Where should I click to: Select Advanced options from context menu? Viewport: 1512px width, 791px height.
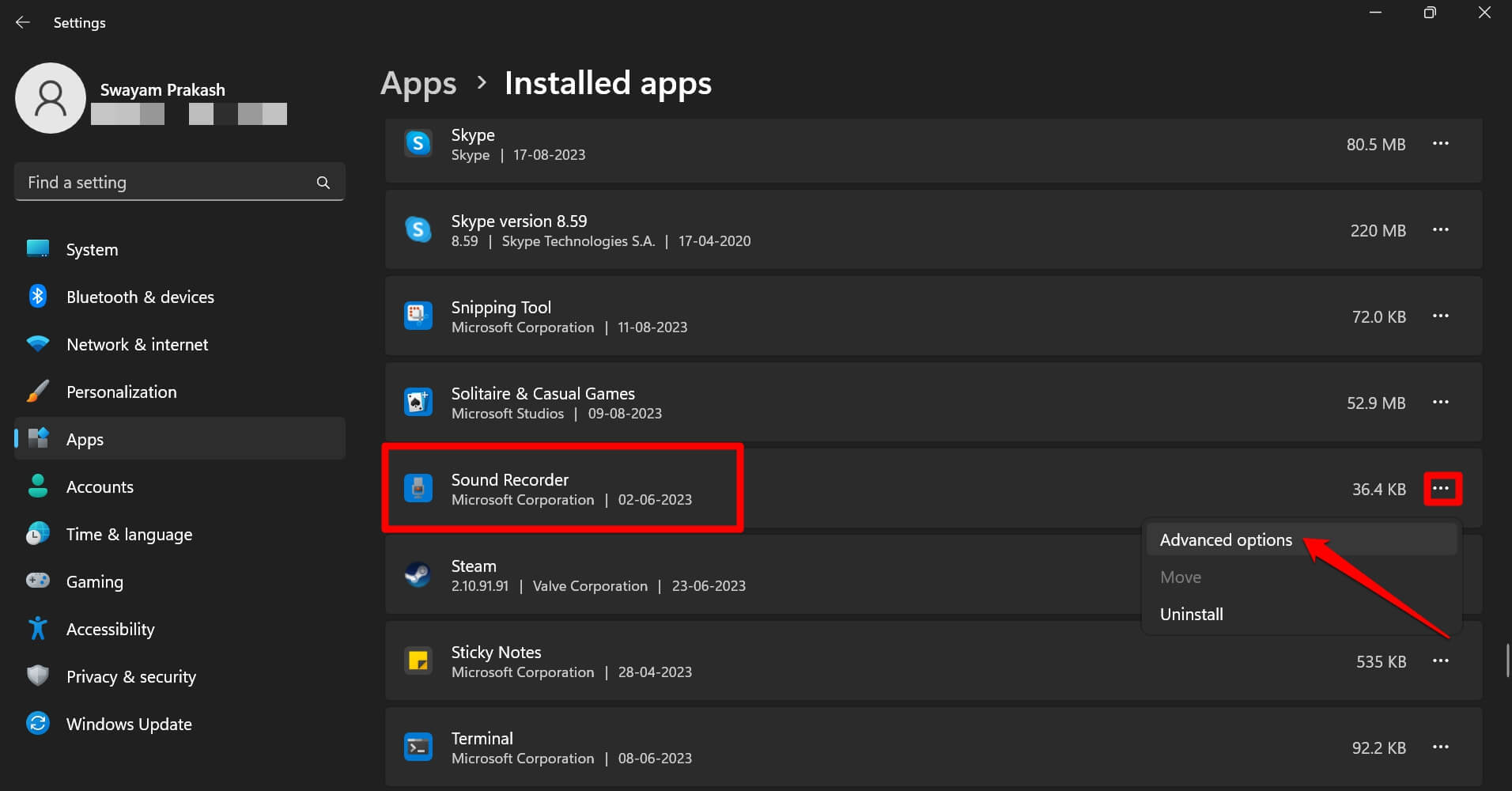(1226, 540)
